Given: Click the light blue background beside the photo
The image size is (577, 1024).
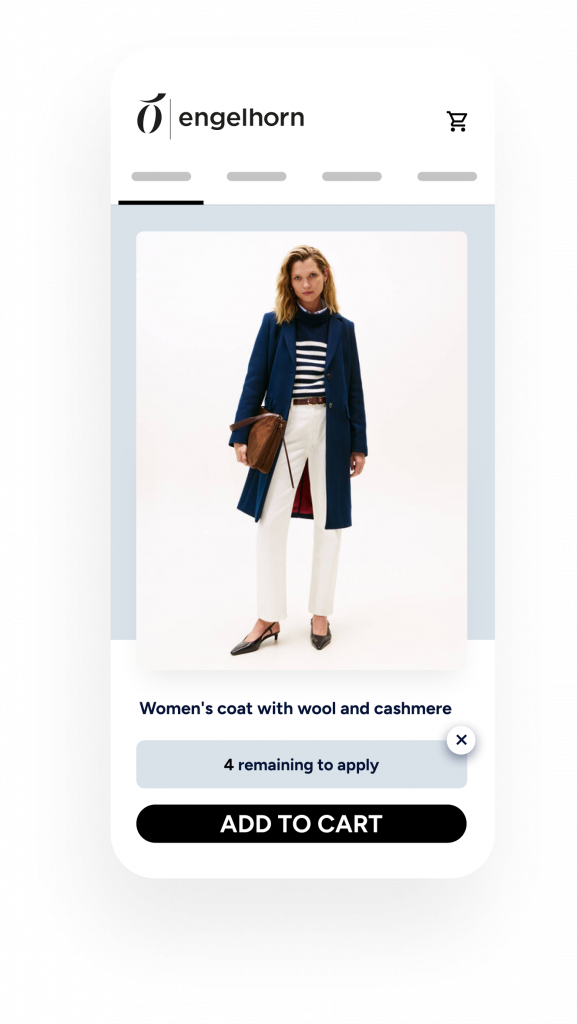Looking at the screenshot, I should tap(123, 424).
